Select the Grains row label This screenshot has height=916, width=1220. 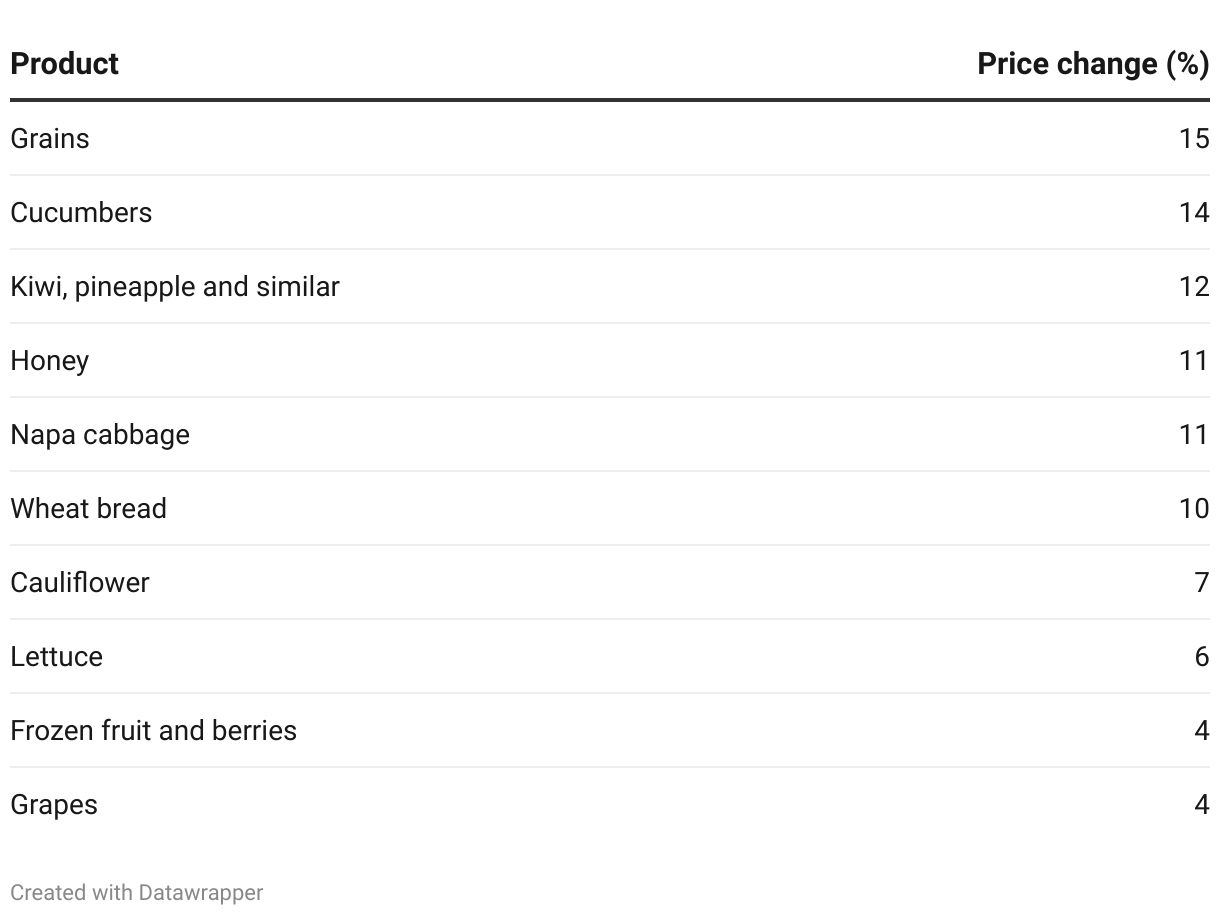[x=50, y=138]
